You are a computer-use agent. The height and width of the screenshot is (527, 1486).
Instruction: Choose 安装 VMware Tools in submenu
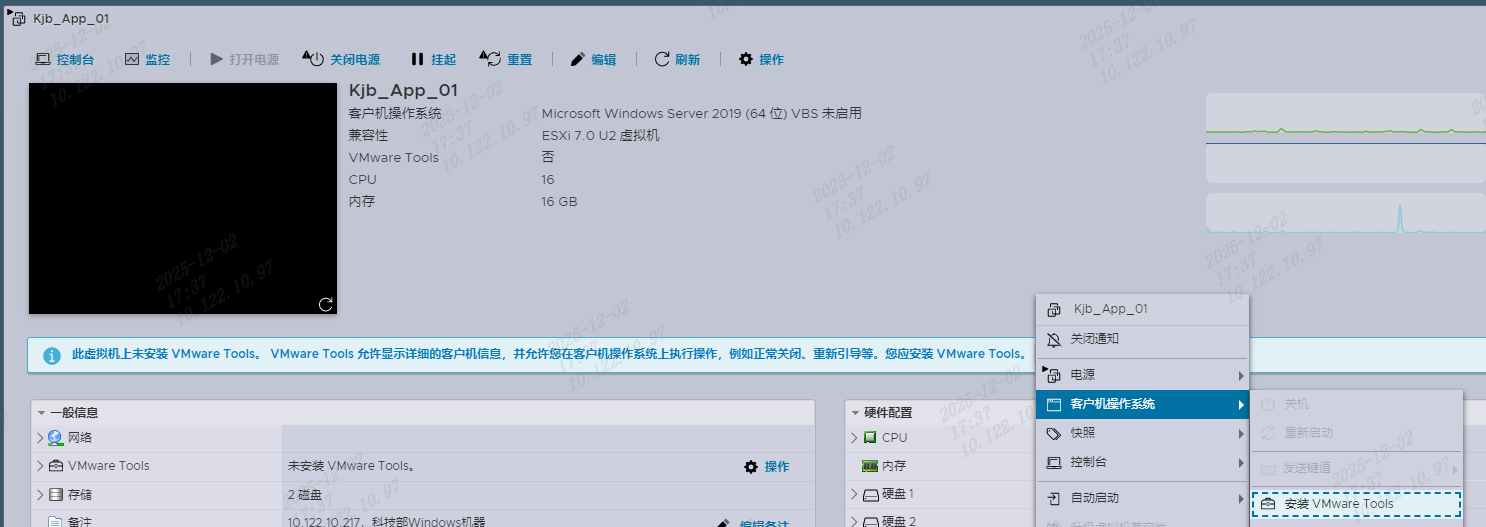(x=1357, y=504)
